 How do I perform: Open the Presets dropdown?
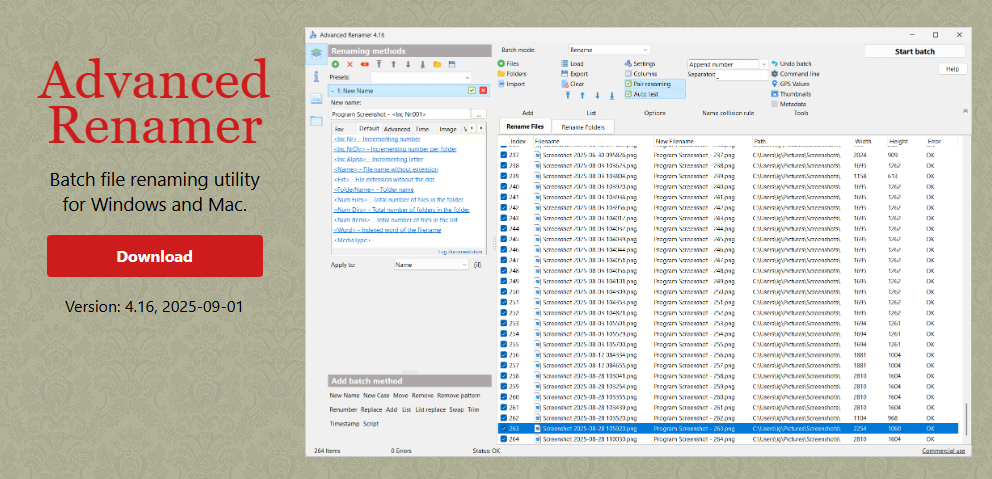coord(421,77)
